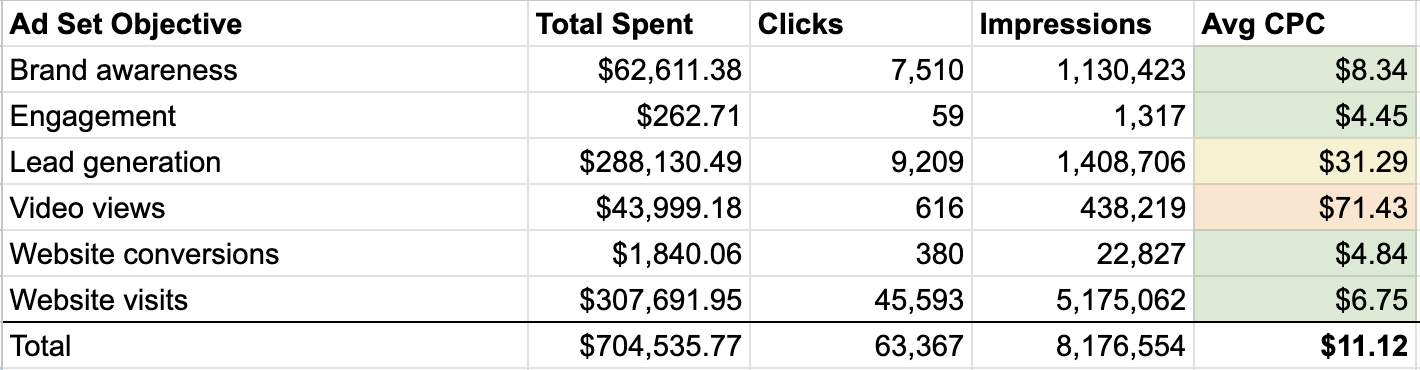1420x370 pixels.
Task: Select the yellow $31.29 Avg CPC cell
Action: pyautogui.click(x=1305, y=162)
